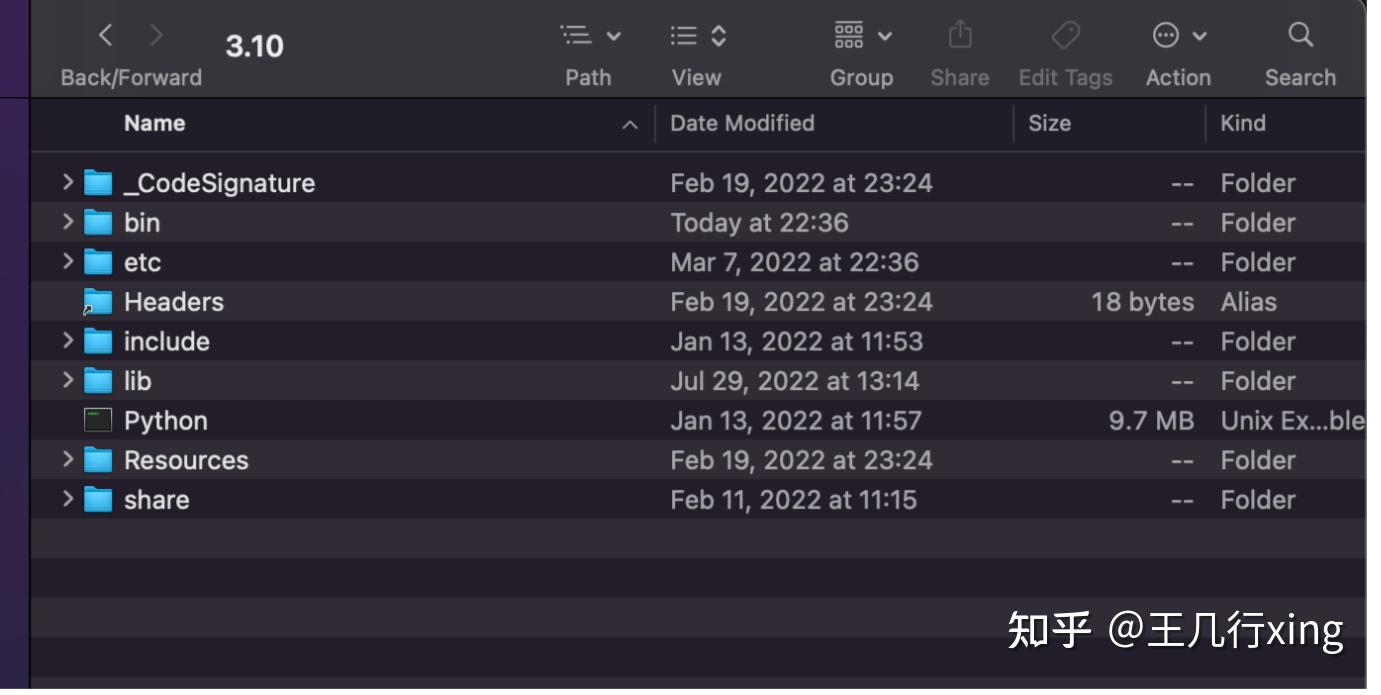Open the Edit Tags icon

point(1065,35)
